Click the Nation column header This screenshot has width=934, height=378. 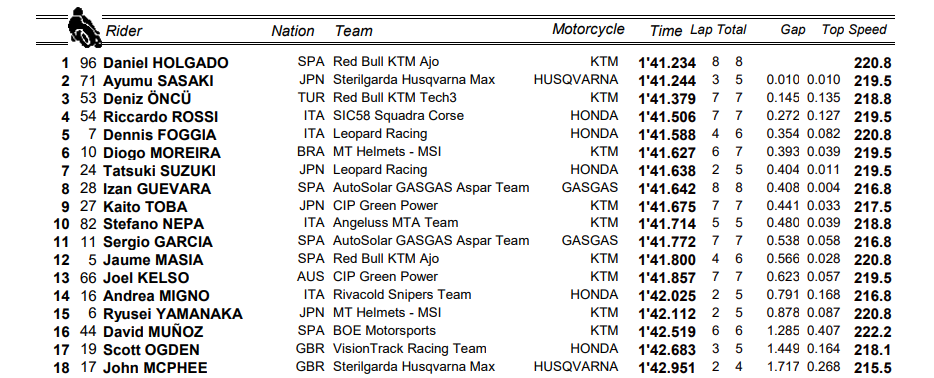tap(293, 31)
